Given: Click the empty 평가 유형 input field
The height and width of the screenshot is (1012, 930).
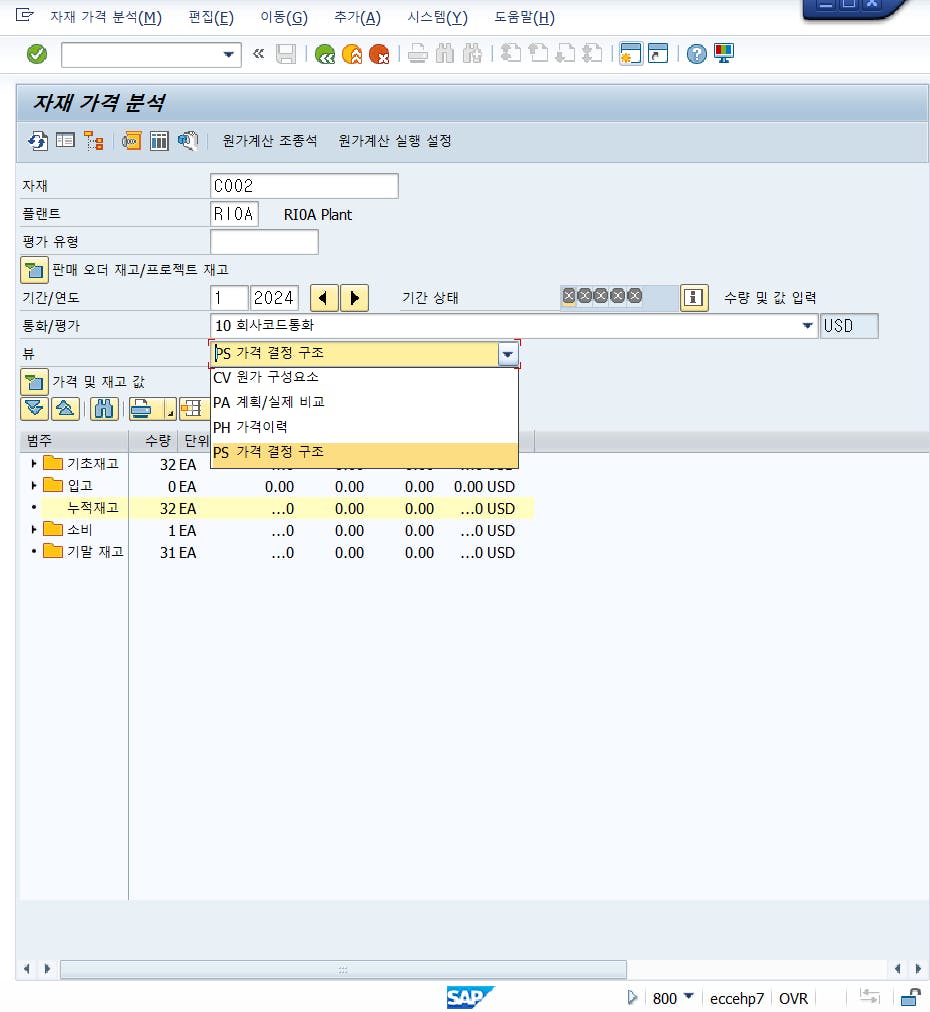Looking at the screenshot, I should pyautogui.click(x=264, y=242).
